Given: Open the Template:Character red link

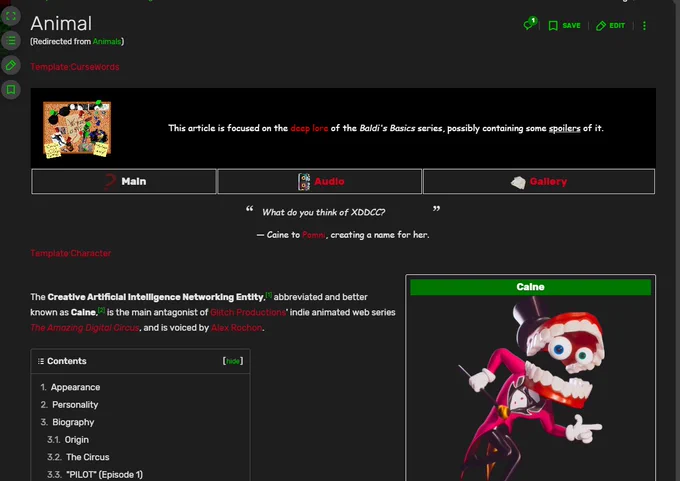Looking at the screenshot, I should 71,253.
